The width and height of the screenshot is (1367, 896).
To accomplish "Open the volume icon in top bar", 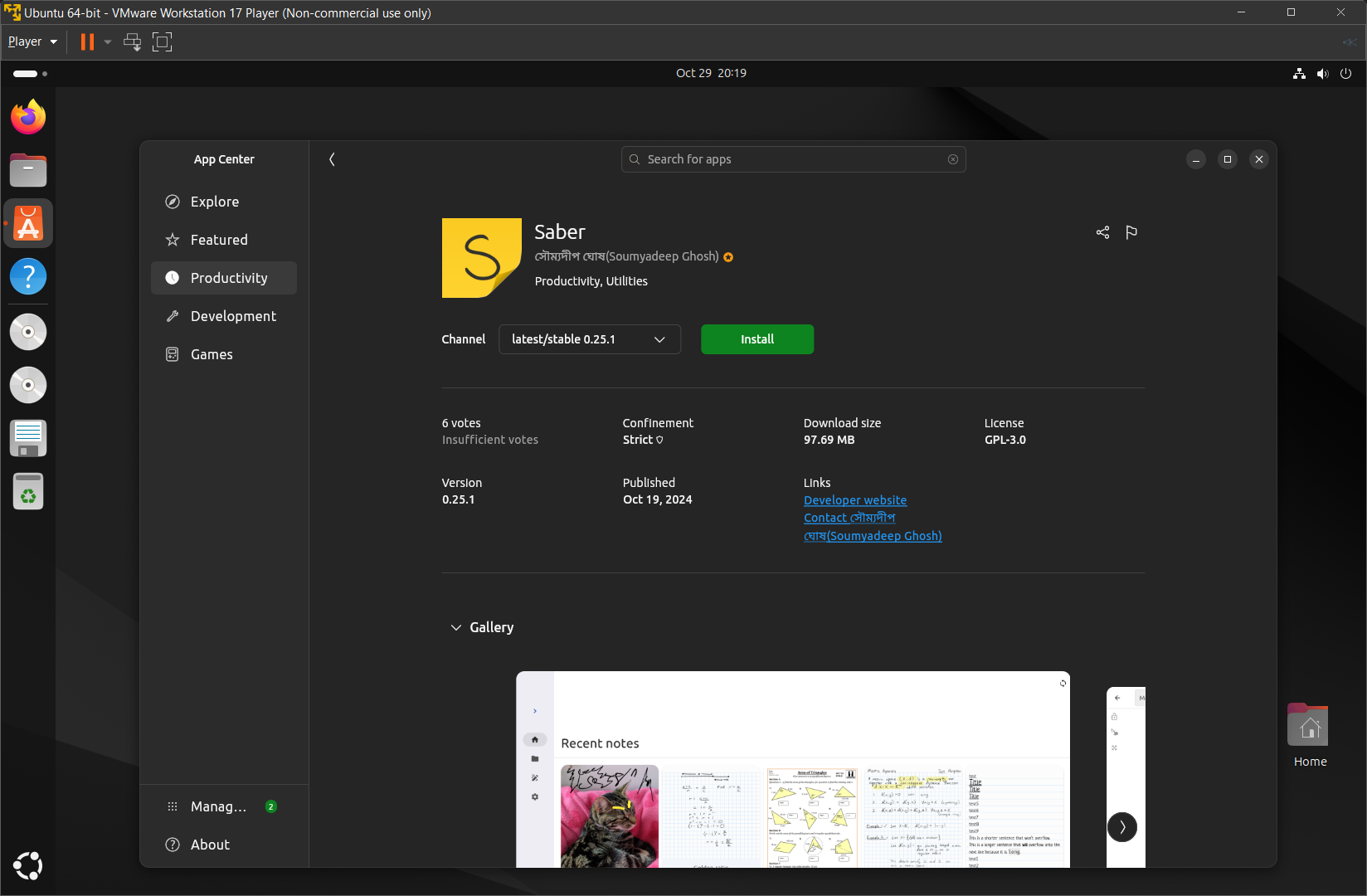I will pos(1322,73).
